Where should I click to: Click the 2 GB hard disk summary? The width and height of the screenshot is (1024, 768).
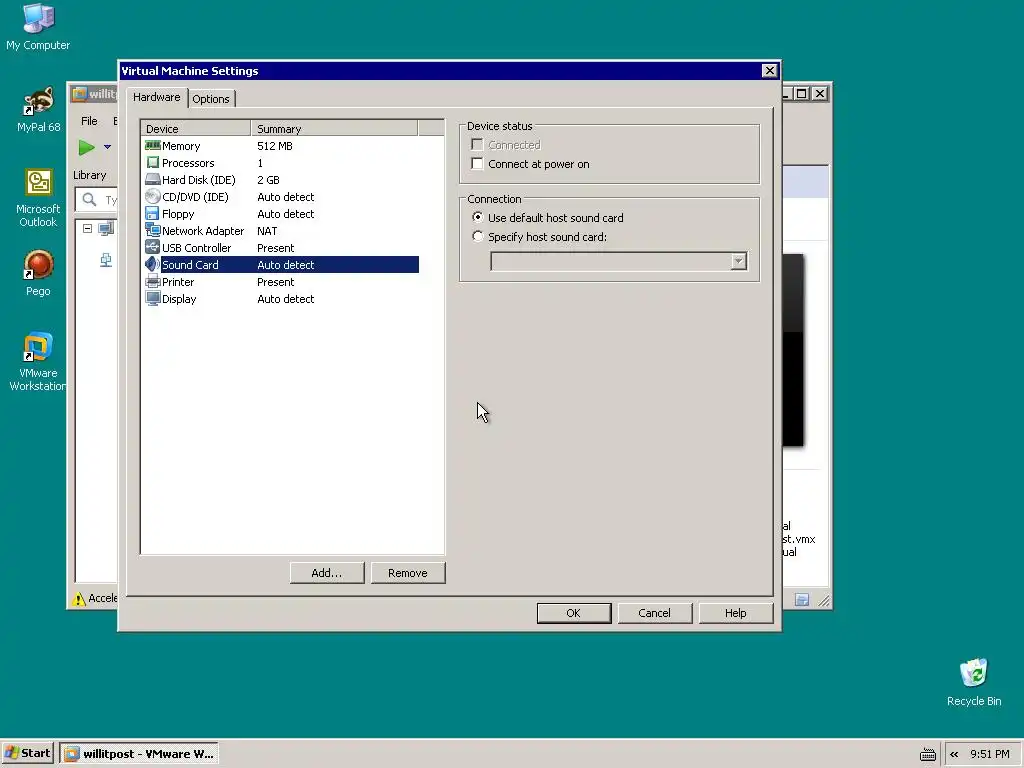coord(268,180)
